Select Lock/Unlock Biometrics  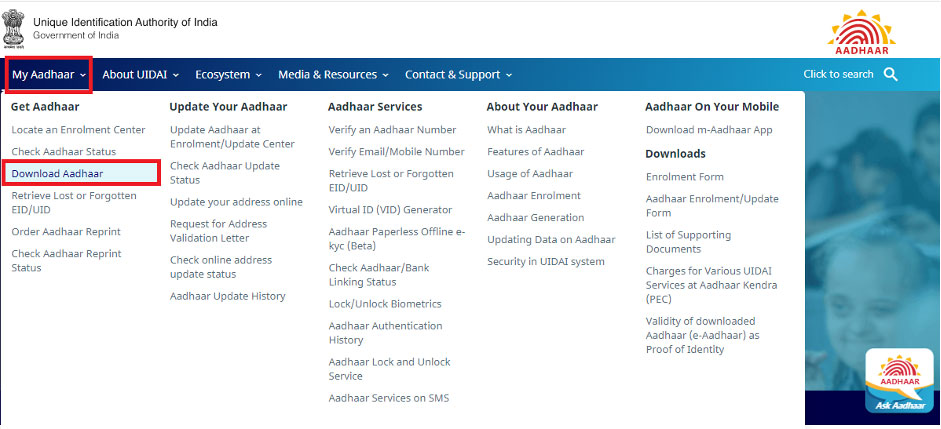pyautogui.click(x=385, y=304)
